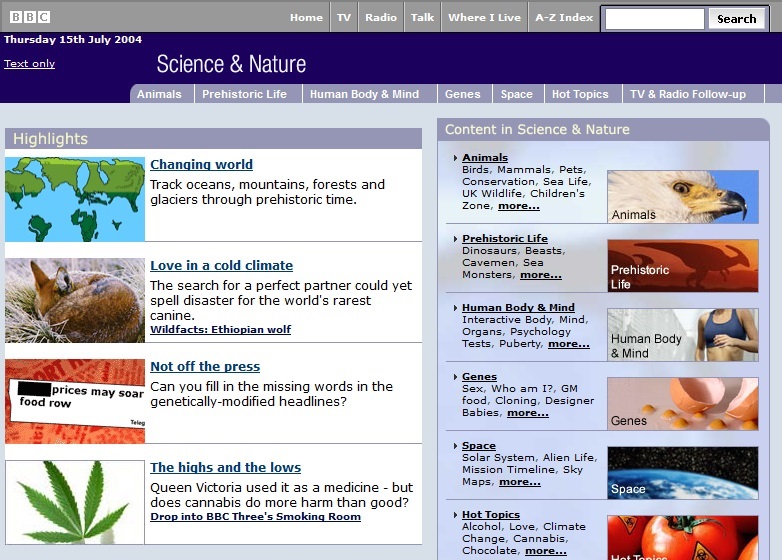Open the Changing world headline
The height and width of the screenshot is (560, 782).
click(x=201, y=164)
